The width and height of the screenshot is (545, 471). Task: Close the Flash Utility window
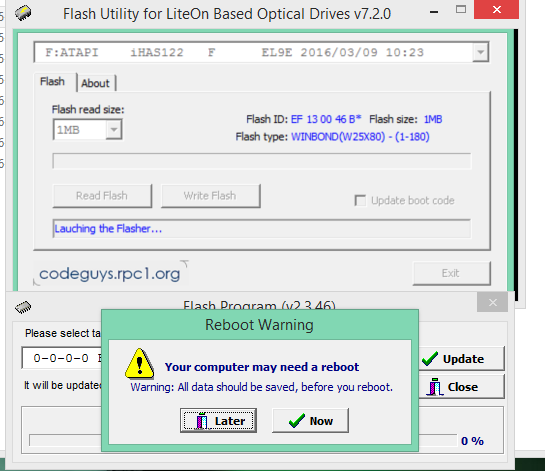pyautogui.click(x=496, y=9)
